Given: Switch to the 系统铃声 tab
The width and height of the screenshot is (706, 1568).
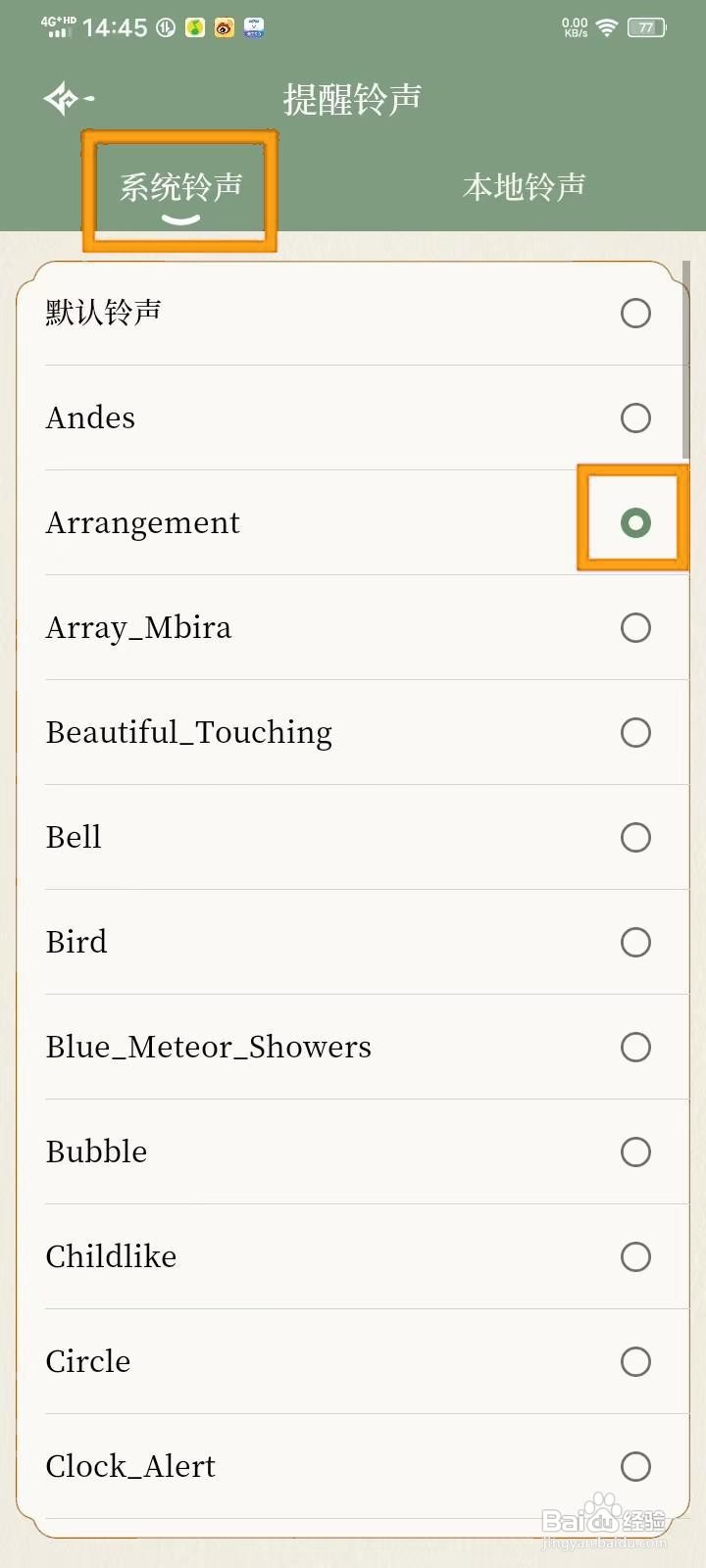Looking at the screenshot, I should click(180, 187).
